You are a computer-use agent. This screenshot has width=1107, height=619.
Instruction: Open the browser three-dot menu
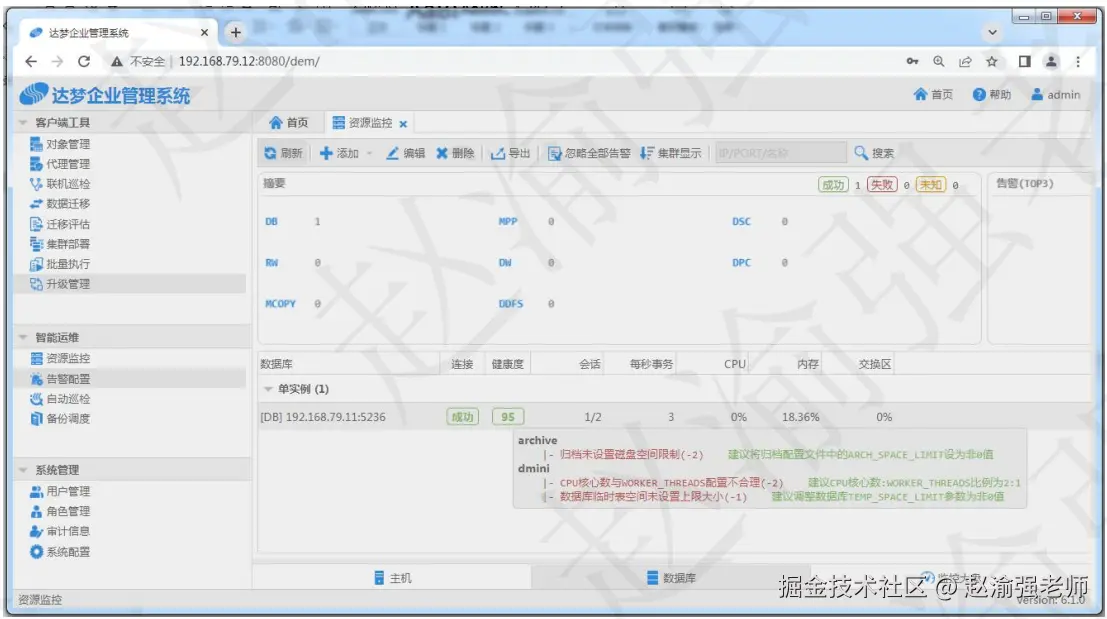[x=1078, y=61]
